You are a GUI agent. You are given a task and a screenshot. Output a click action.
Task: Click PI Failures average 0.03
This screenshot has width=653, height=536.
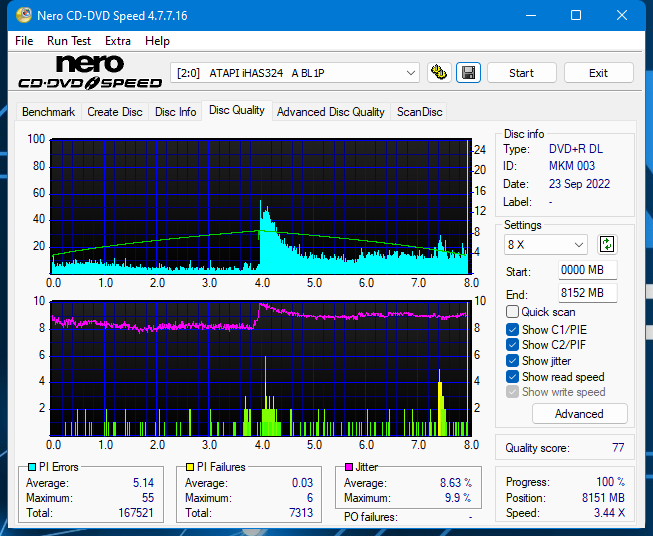pos(302,483)
